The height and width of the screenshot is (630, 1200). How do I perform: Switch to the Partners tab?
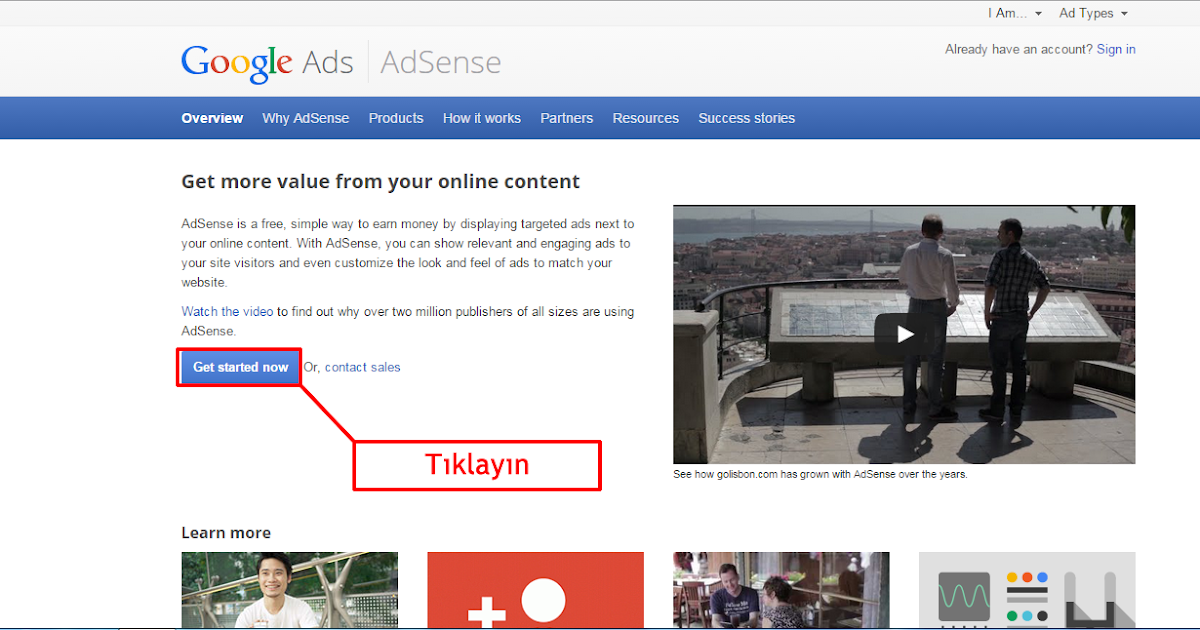coord(567,118)
